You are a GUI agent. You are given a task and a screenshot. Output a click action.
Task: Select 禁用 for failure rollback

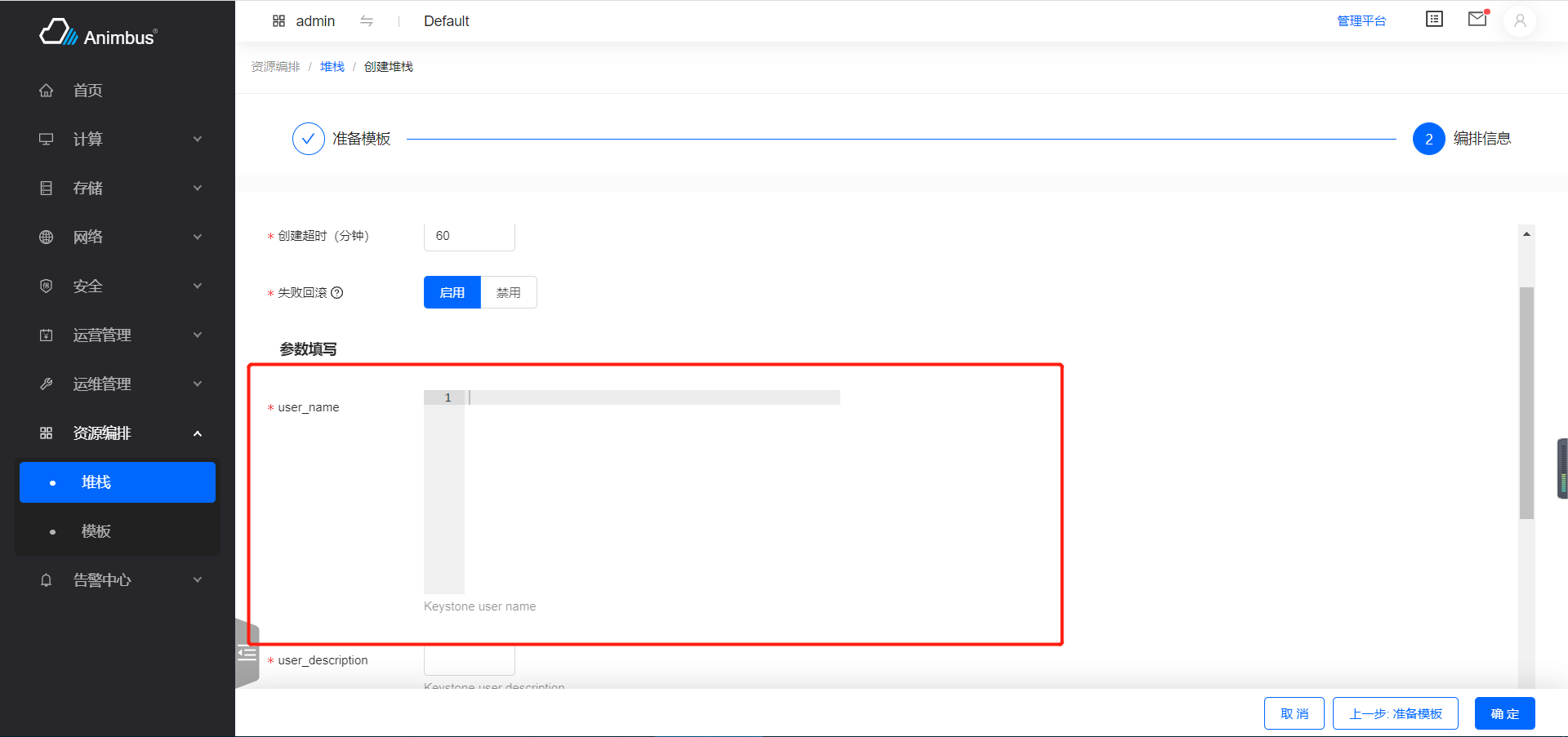pyautogui.click(x=508, y=292)
